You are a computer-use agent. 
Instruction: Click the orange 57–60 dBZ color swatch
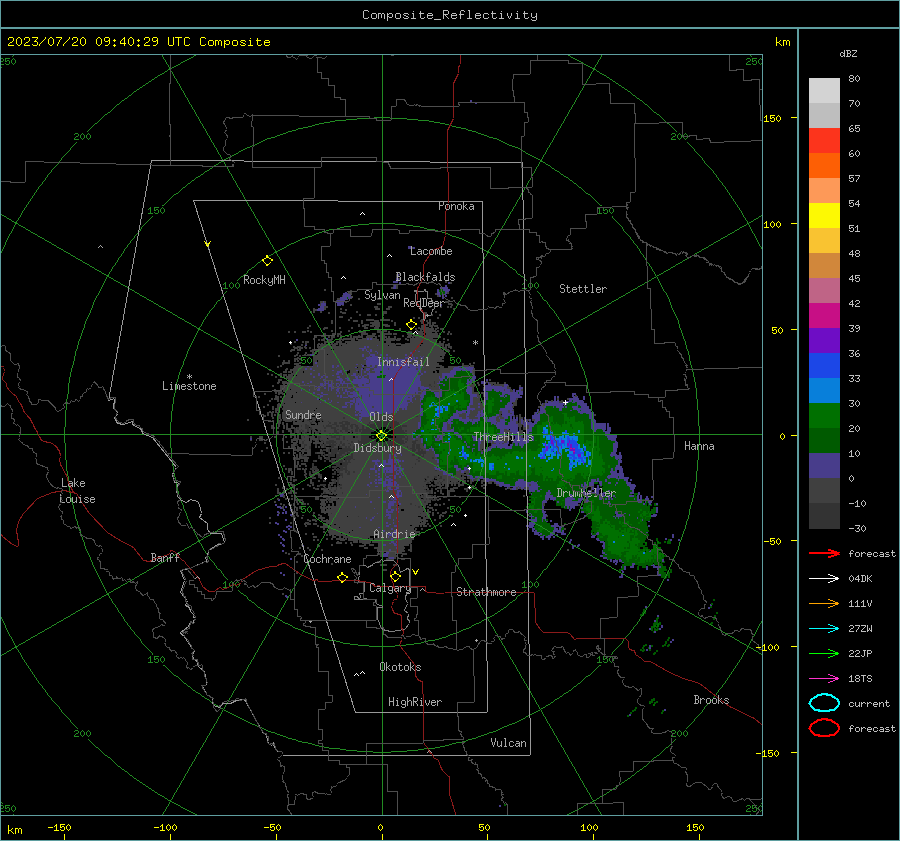824,166
